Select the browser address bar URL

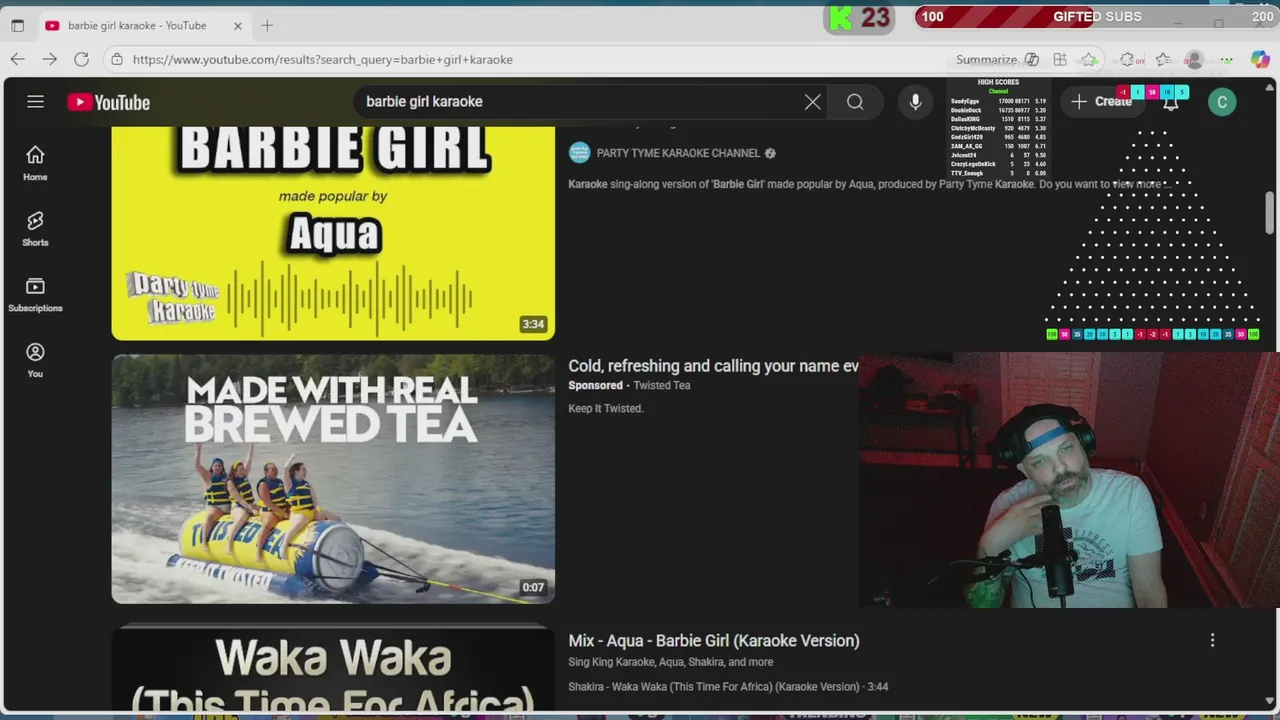coord(322,59)
